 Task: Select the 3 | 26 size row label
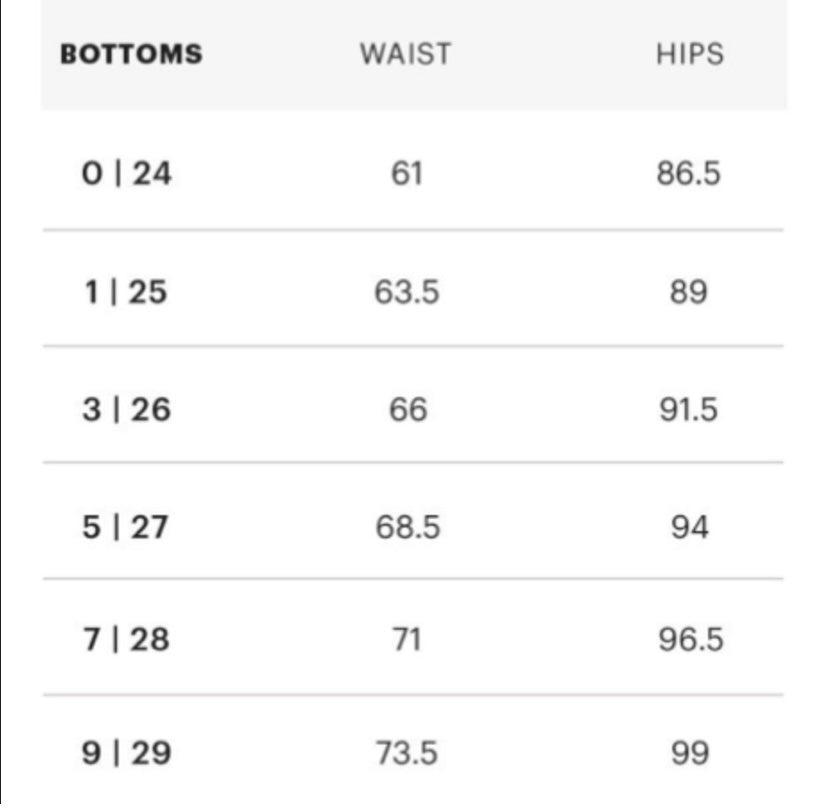(126, 409)
